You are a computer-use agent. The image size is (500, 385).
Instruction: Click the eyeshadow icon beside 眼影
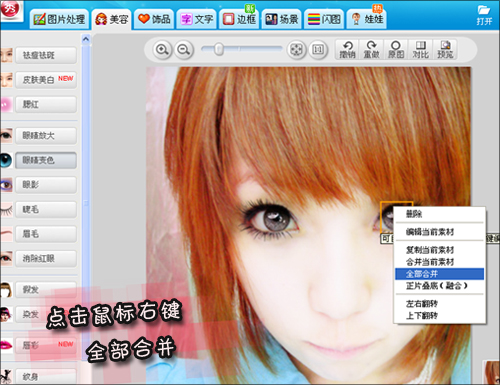click(x=6, y=185)
